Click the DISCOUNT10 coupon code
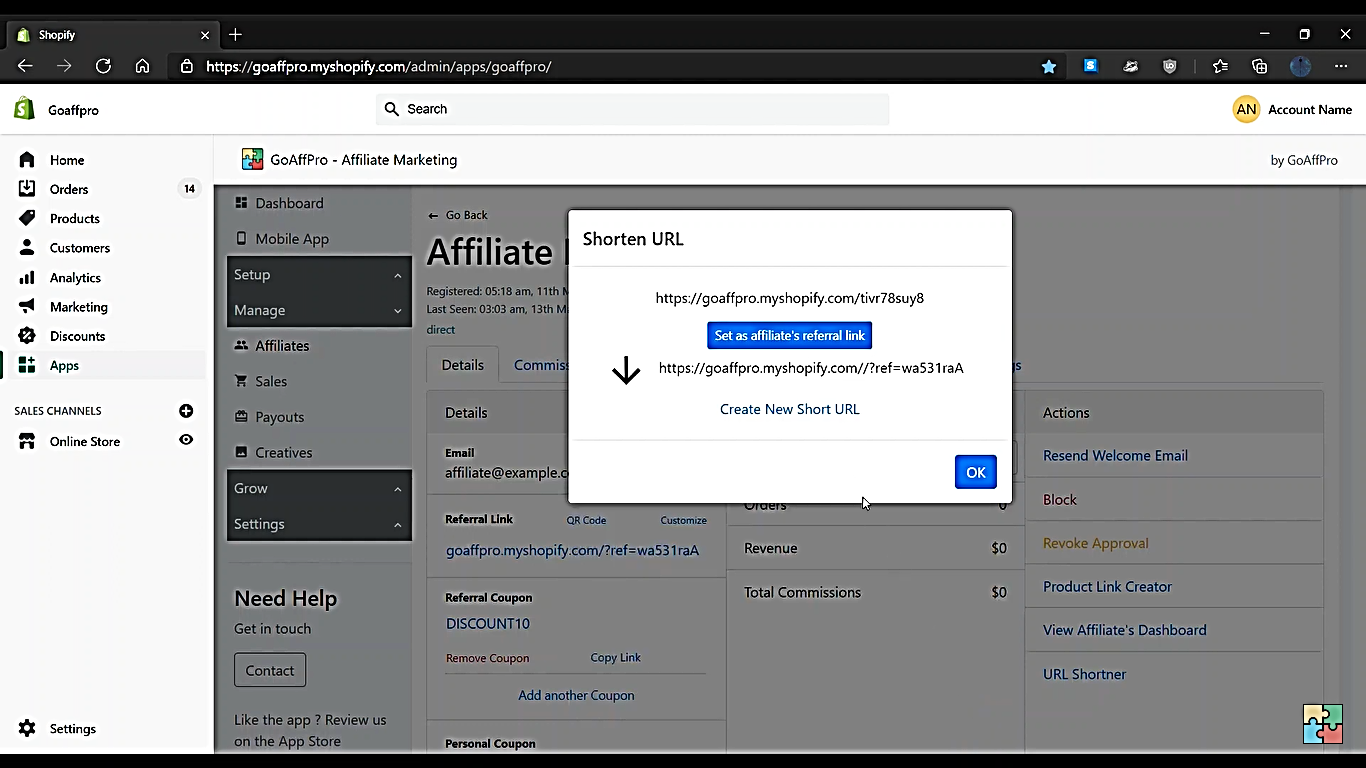The image size is (1366, 768). click(488, 623)
